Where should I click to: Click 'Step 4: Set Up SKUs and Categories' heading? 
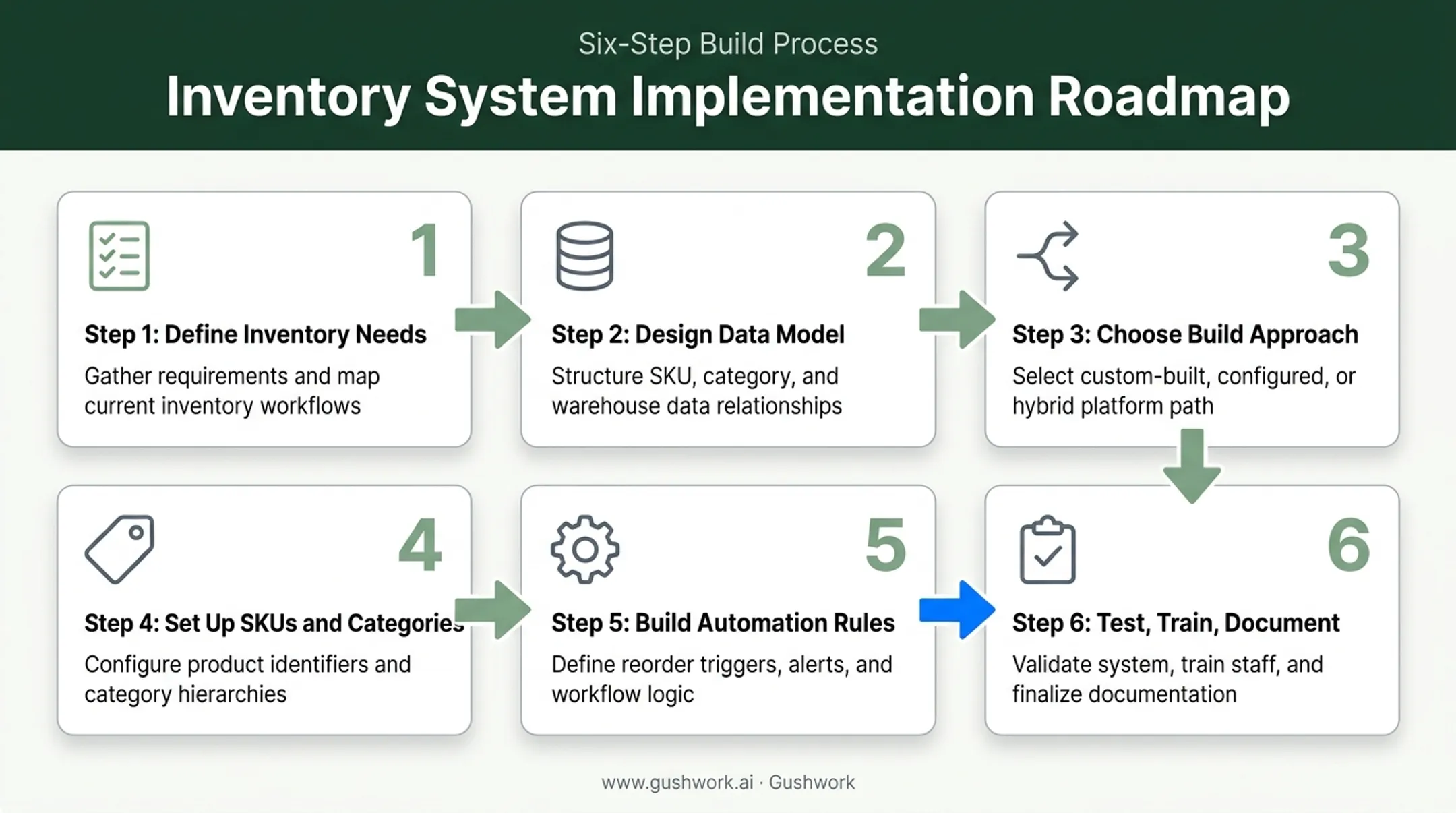point(274,624)
